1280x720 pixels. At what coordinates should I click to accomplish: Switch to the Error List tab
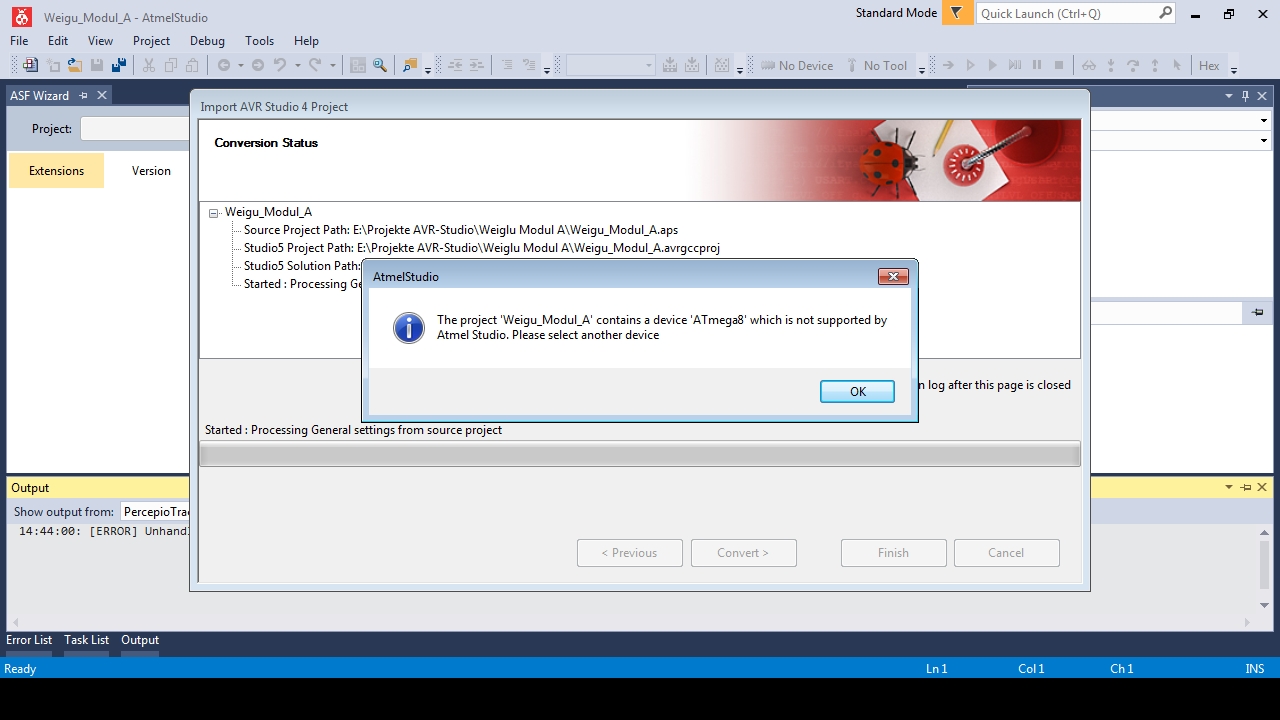29,640
